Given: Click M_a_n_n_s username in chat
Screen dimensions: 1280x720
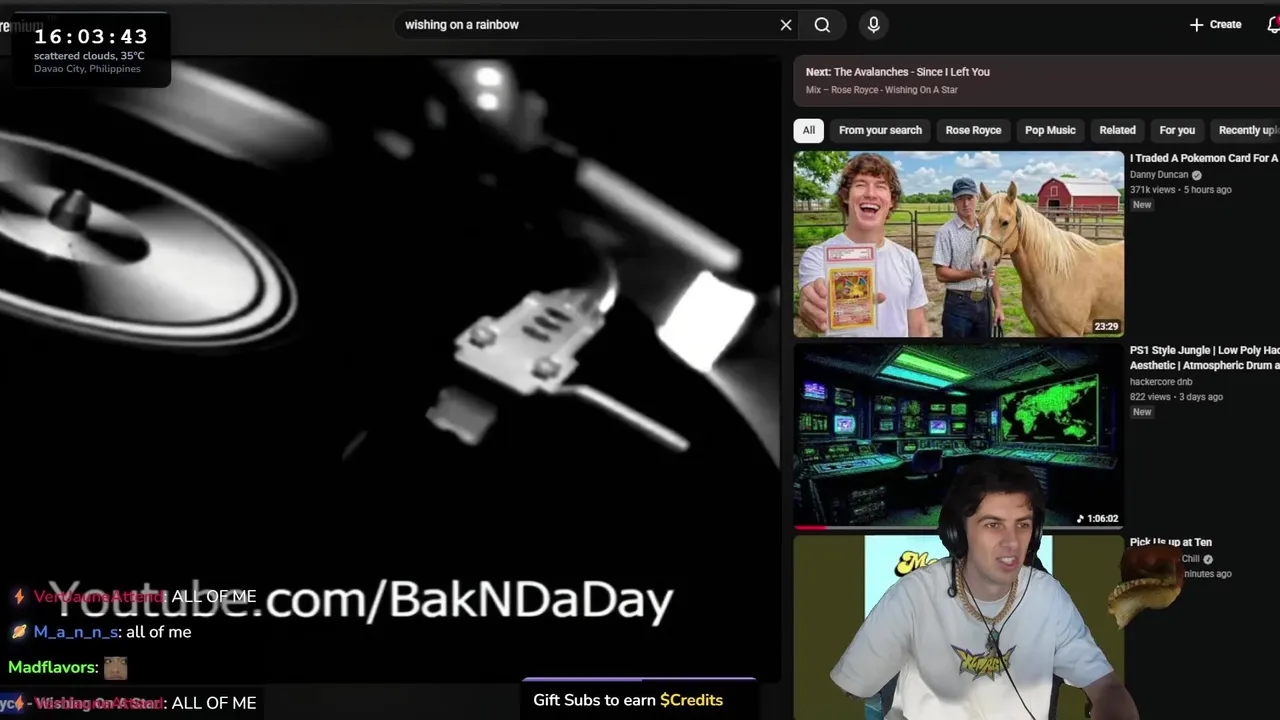Looking at the screenshot, I should (76, 632).
